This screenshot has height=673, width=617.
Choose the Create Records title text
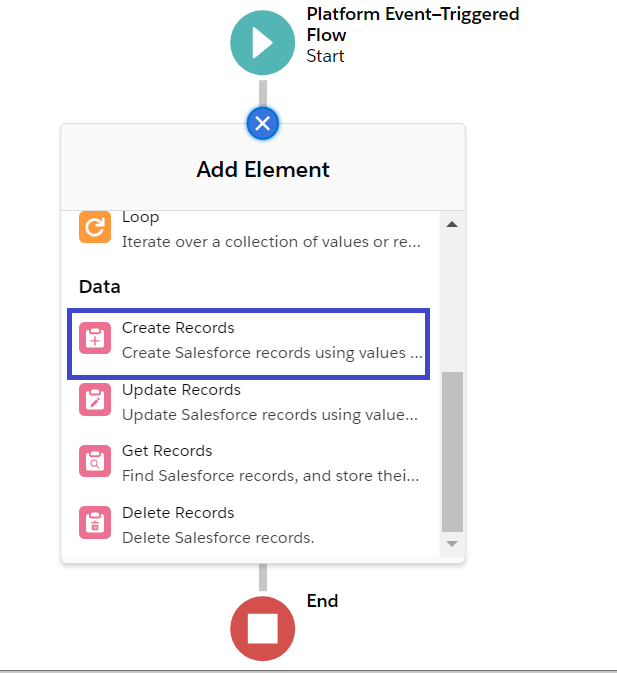pyautogui.click(x=178, y=328)
